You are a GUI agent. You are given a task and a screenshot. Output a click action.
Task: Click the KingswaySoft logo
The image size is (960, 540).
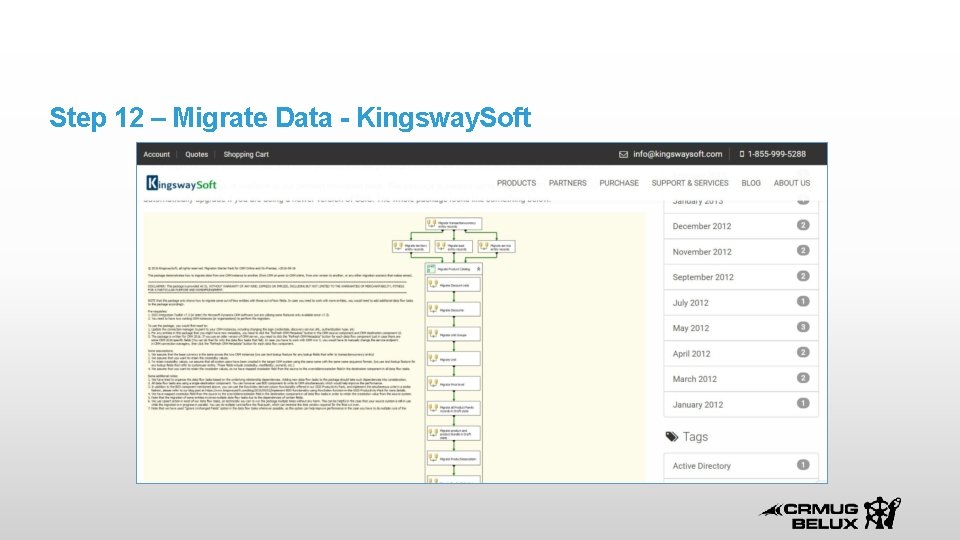181,183
